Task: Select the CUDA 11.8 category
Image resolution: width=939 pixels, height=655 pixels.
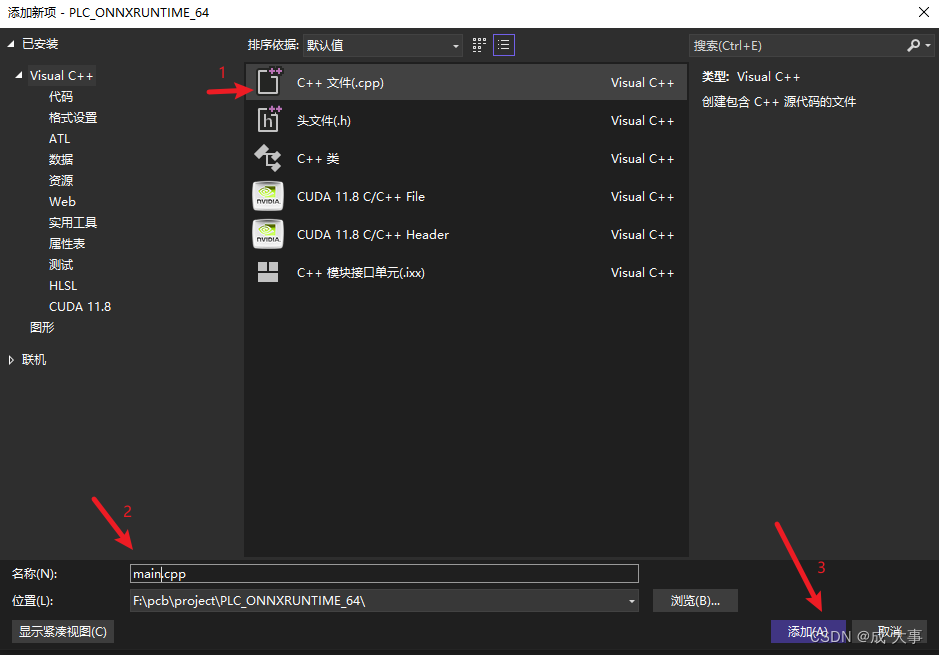Action: click(79, 306)
